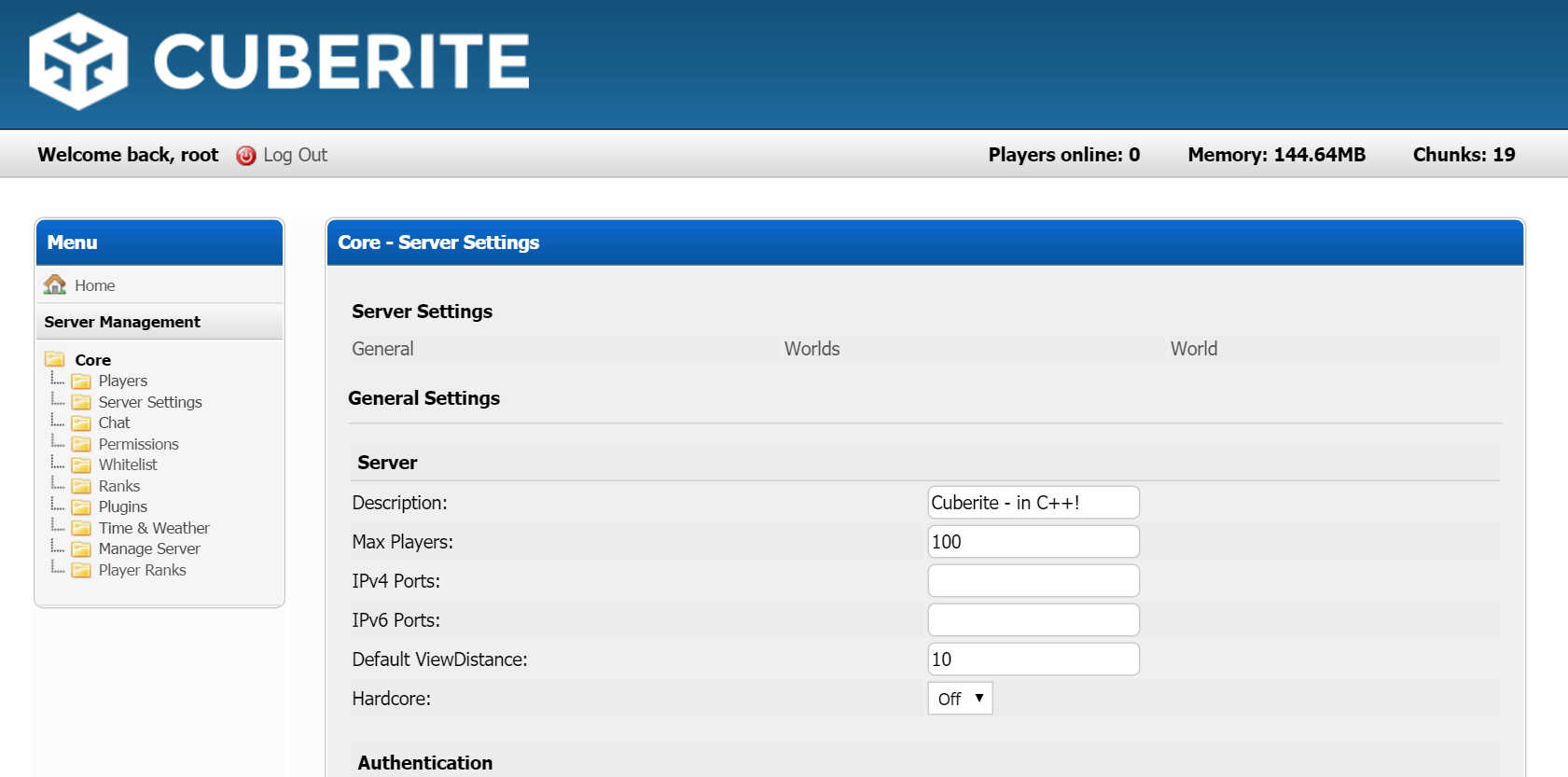Click the Default ViewDistance input field
This screenshot has width=1568, height=777.
tap(1034, 659)
